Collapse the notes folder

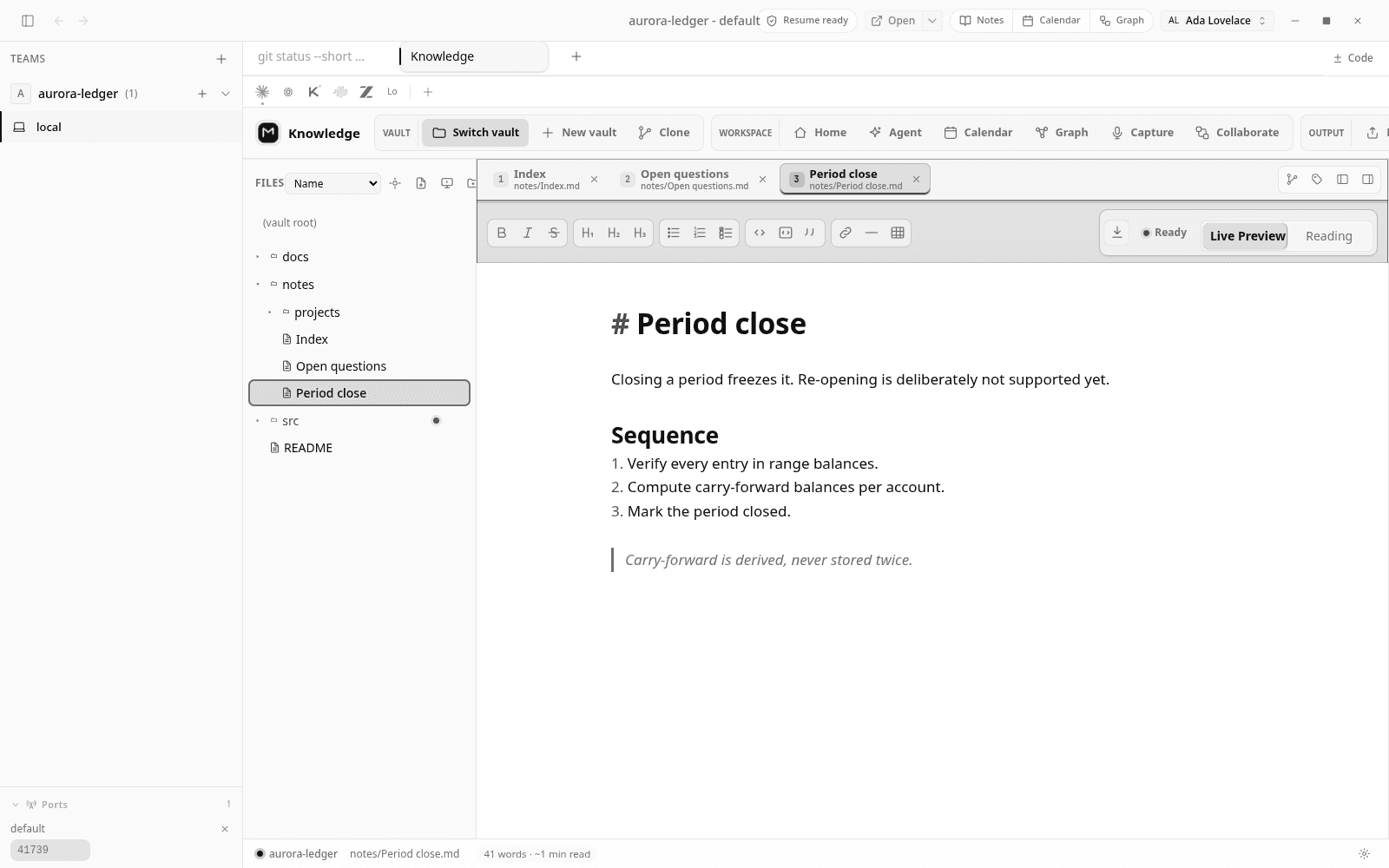tap(258, 285)
